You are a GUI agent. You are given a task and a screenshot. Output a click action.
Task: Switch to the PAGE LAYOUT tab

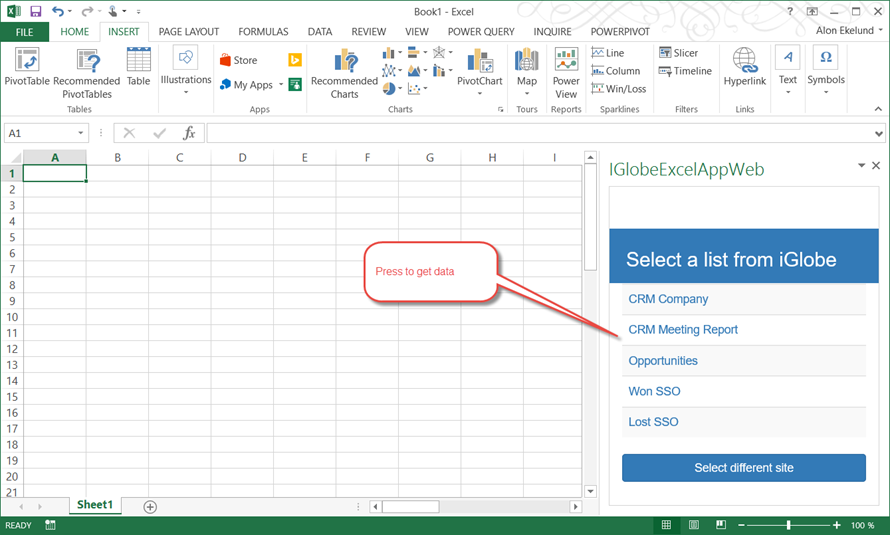(x=188, y=32)
